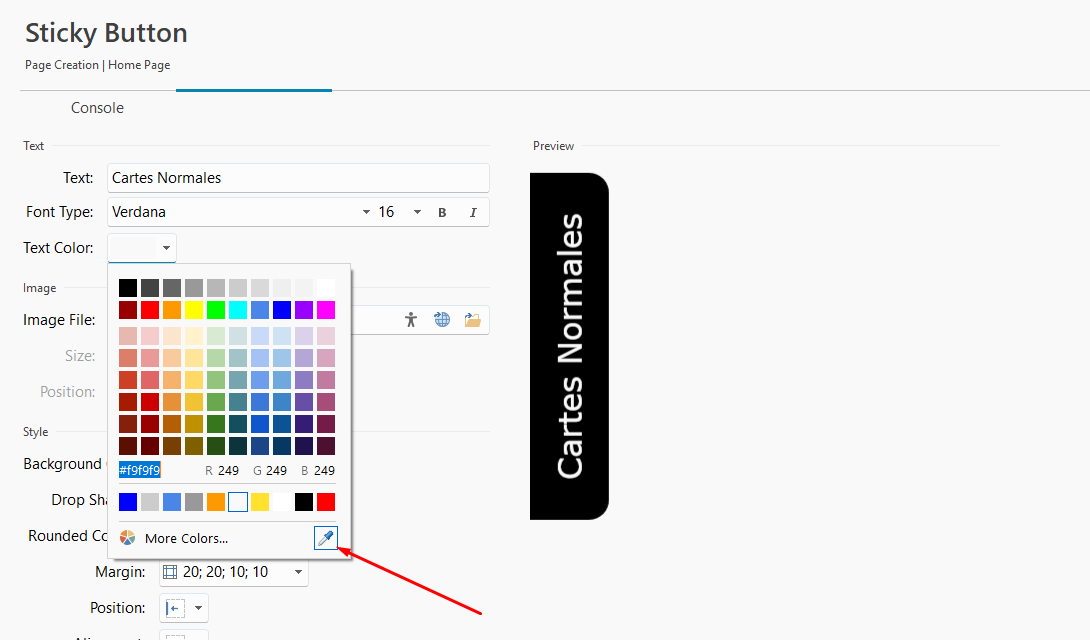Click the Sticky Button page title
Screen dimensions: 1090x640
[x=106, y=33]
